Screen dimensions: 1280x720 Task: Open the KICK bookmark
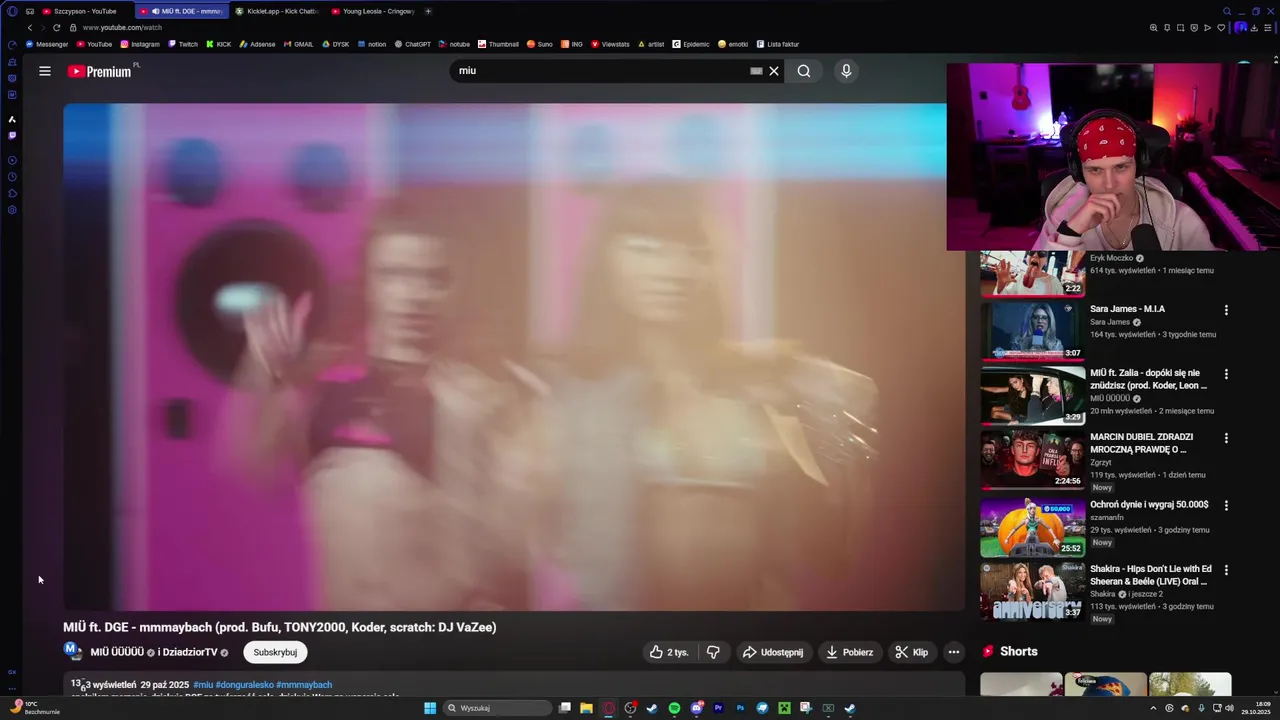[218, 44]
